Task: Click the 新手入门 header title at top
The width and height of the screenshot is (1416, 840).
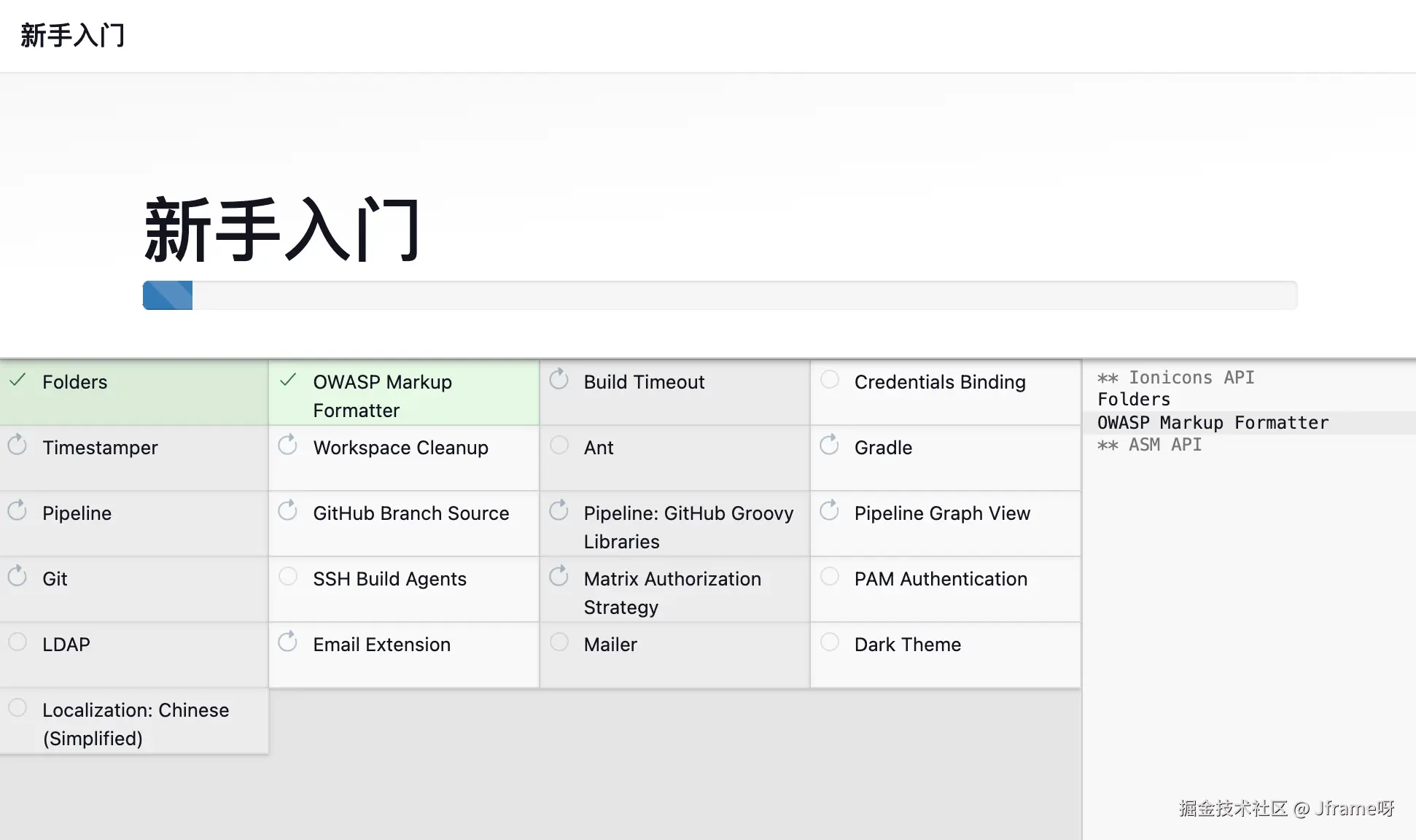Action: (73, 35)
